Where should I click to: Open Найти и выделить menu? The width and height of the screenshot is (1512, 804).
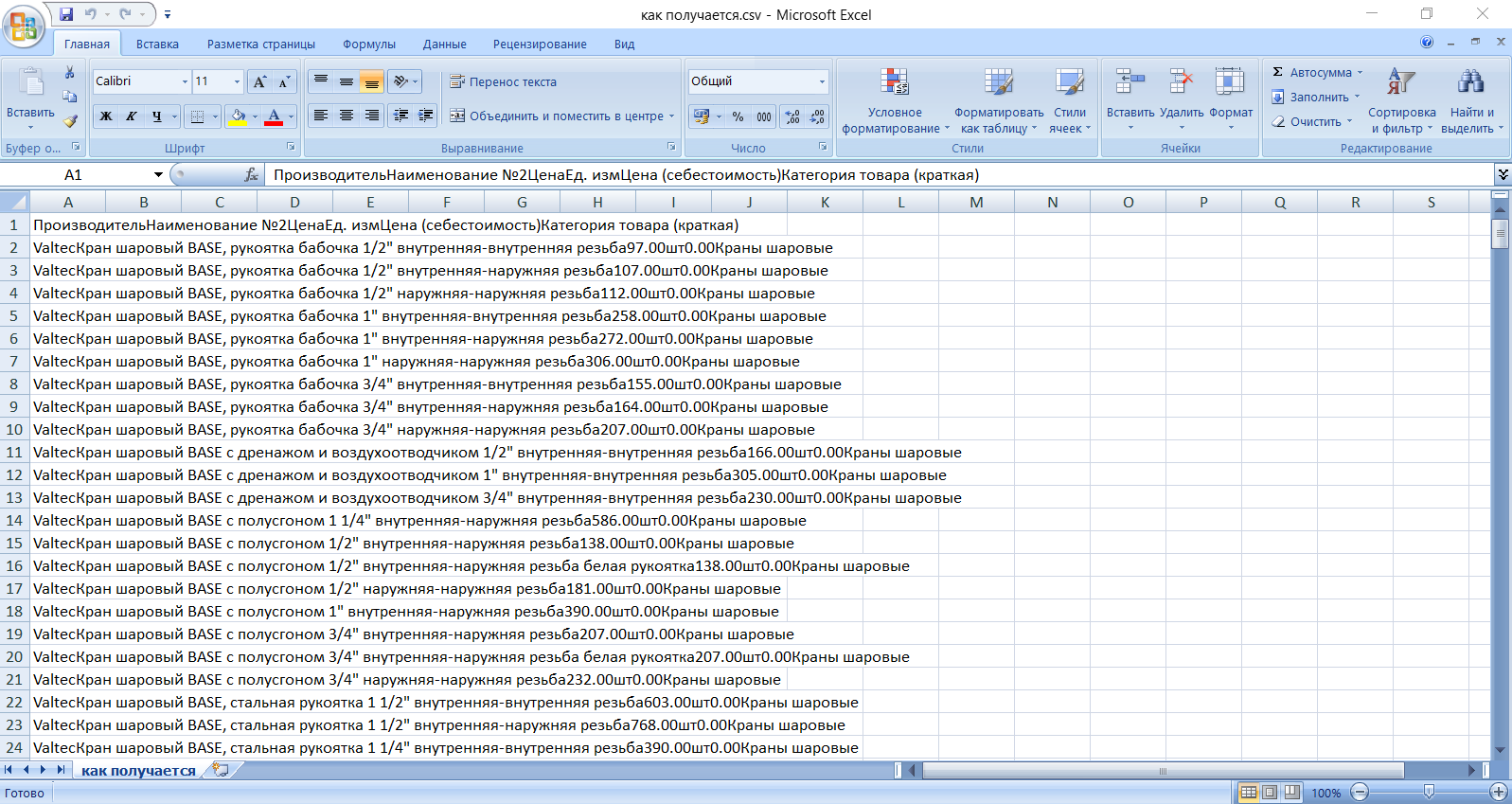[1471, 100]
